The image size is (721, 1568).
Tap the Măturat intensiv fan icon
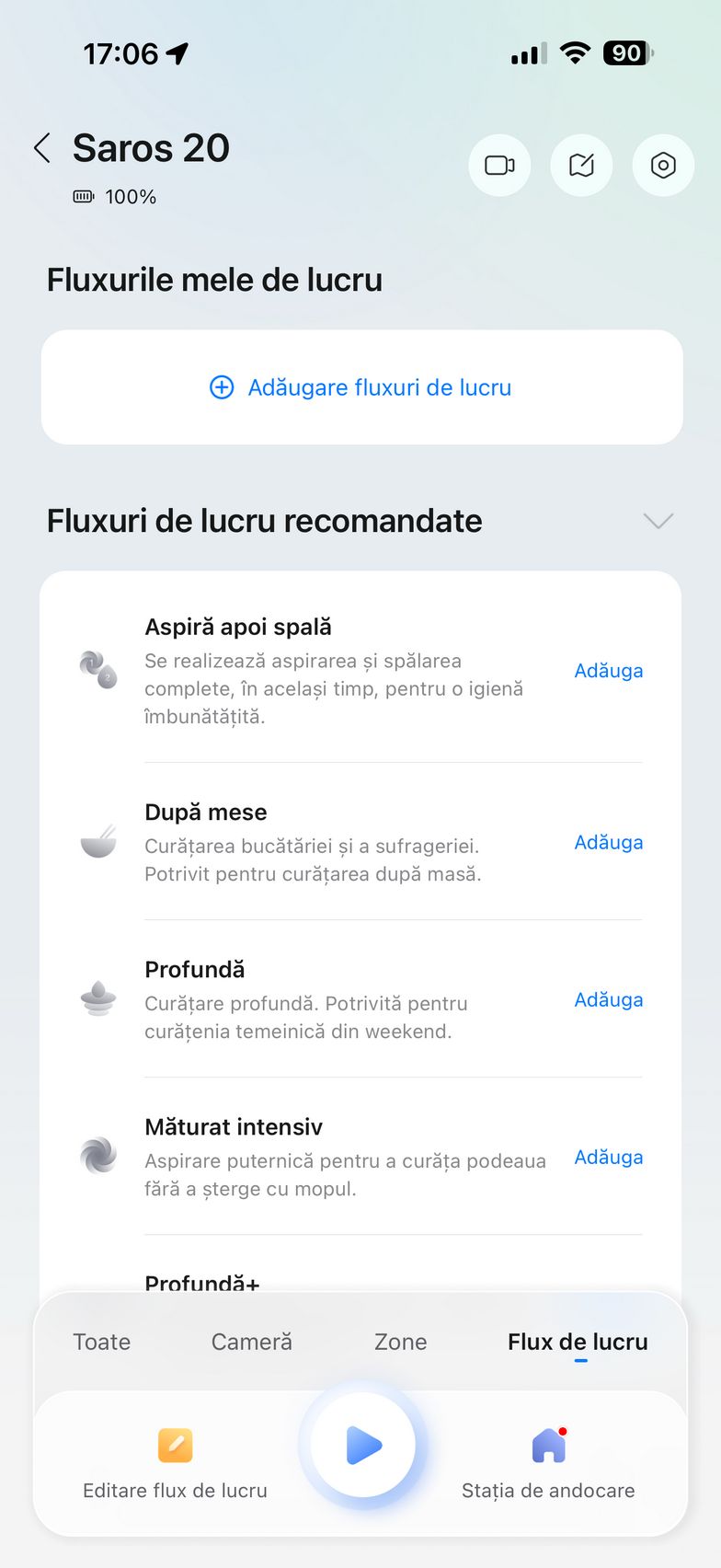click(98, 1156)
